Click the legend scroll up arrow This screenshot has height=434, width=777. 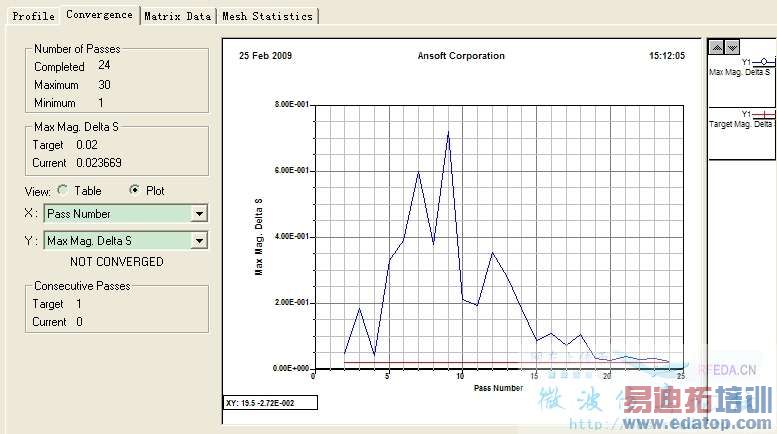(x=717, y=47)
